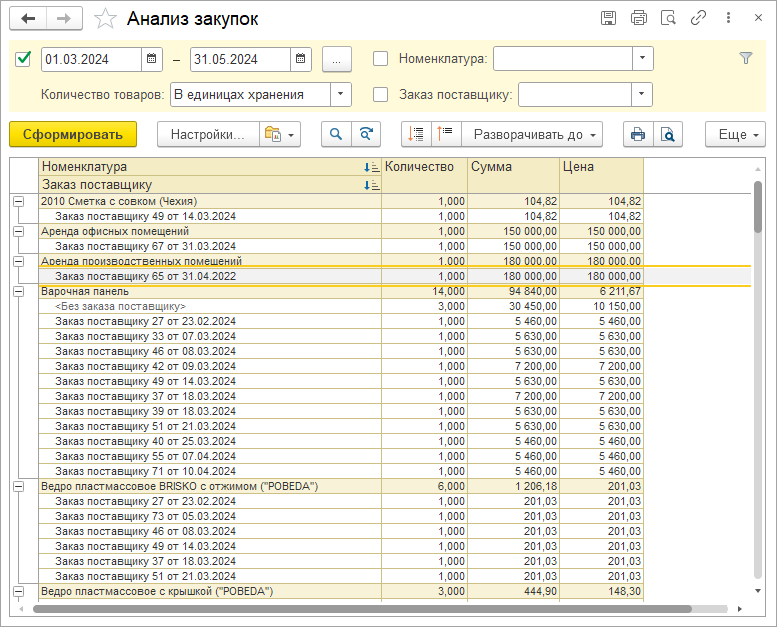777x627 pixels.
Task: Open the Количество товаров dropdown
Action: tap(341, 95)
